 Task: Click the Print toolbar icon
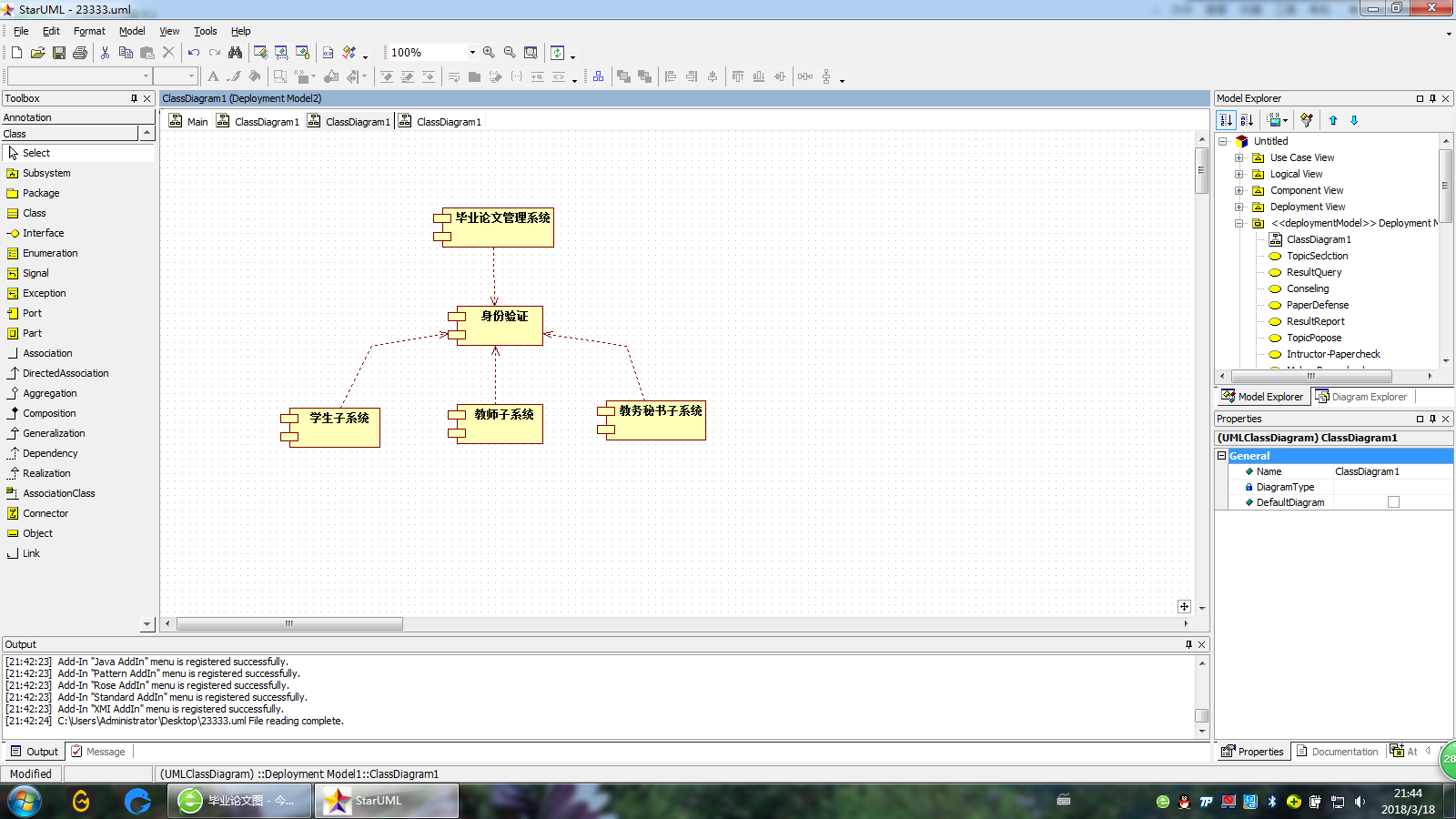click(80, 53)
